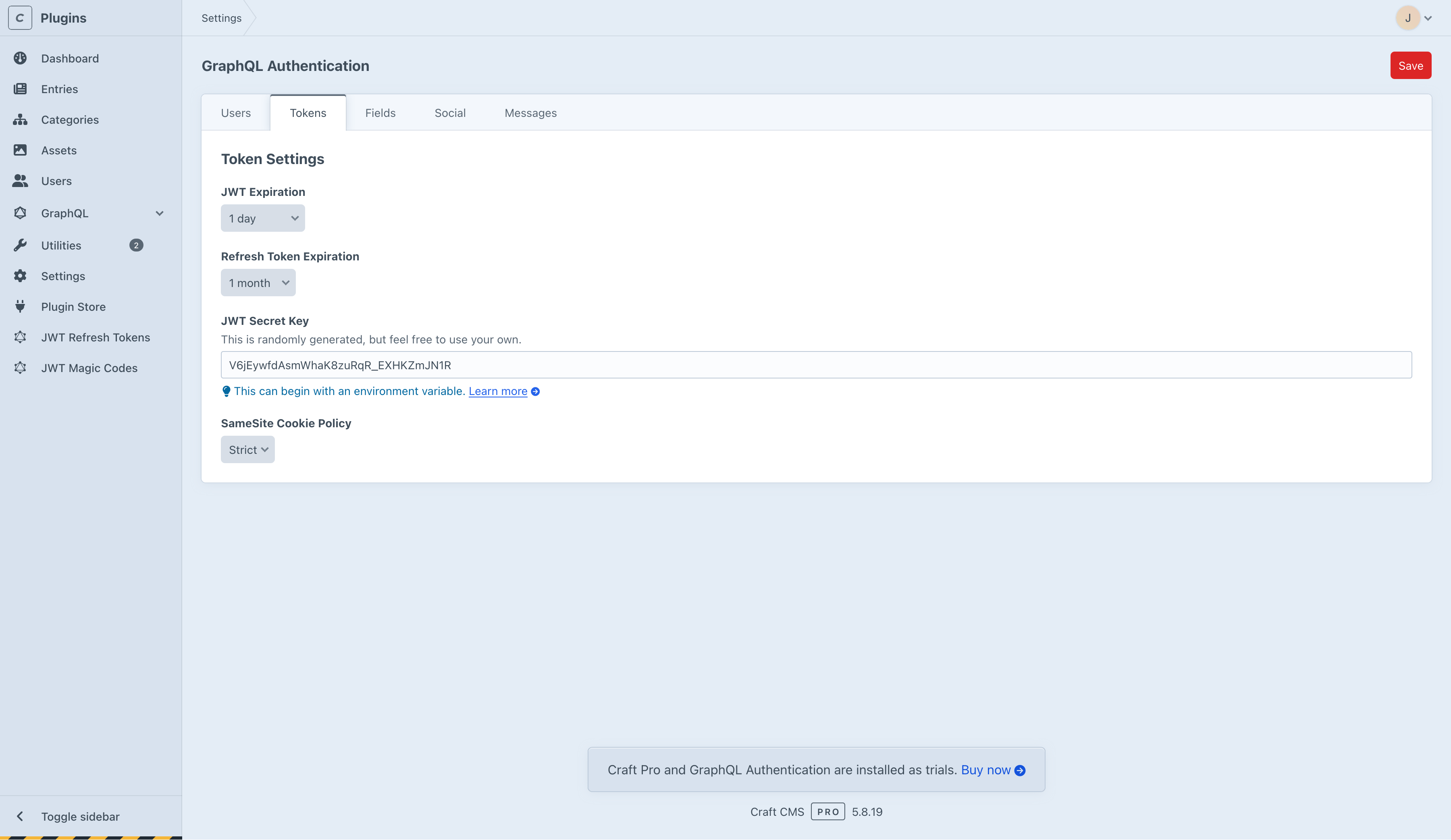Click the Dashboard gauge icon
The image size is (1451, 840).
point(20,58)
